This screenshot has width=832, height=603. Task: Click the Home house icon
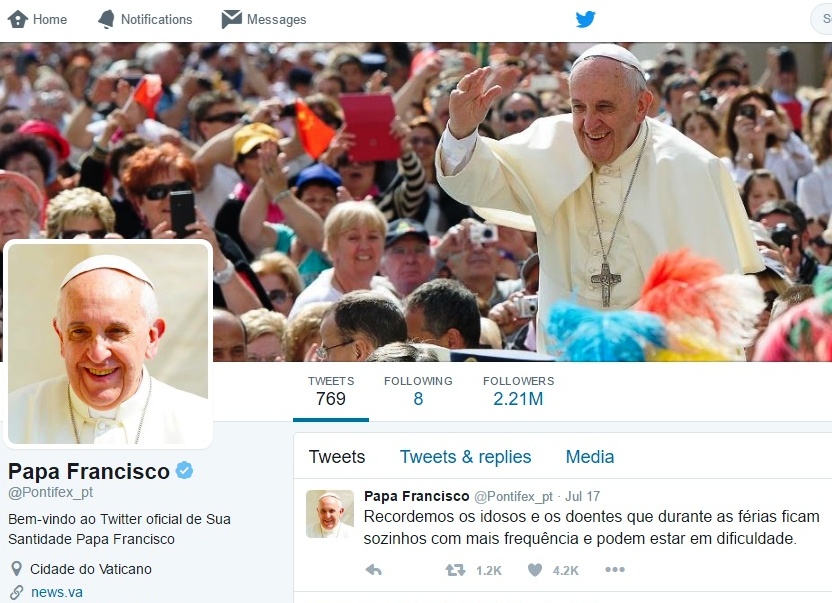click(x=18, y=19)
